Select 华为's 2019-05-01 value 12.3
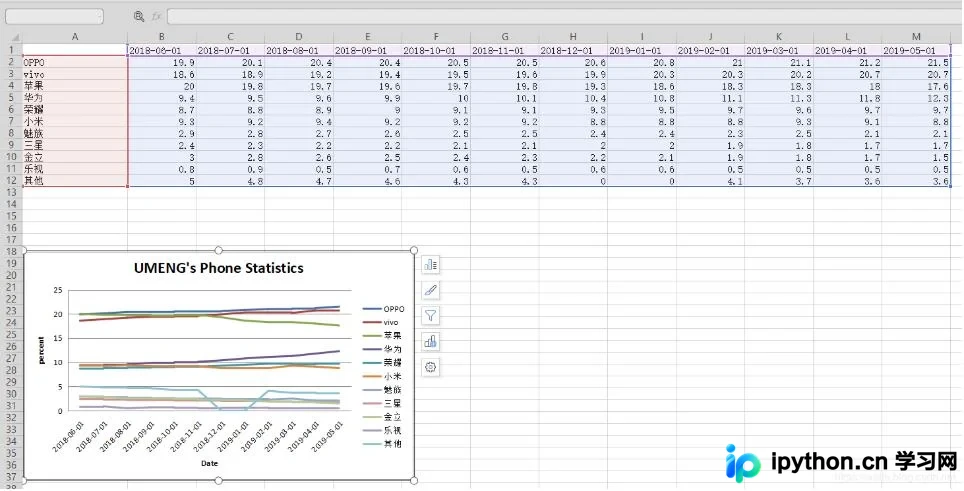 916,98
